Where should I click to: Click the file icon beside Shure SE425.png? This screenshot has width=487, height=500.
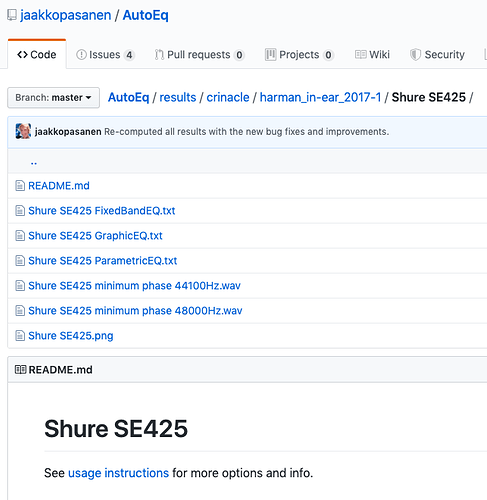20,336
